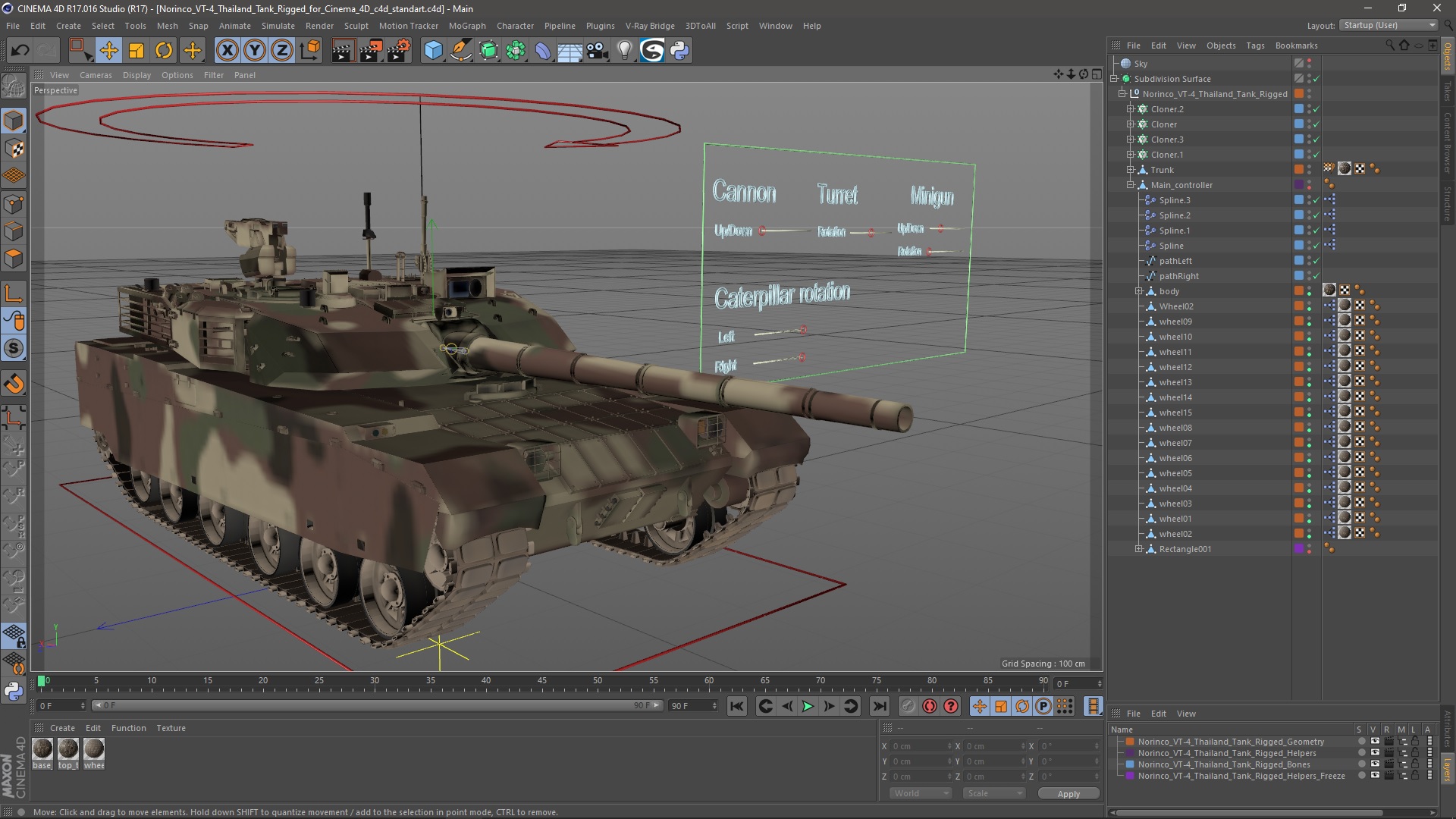Add a Light object icon
The width and height of the screenshot is (1456, 819).
(x=624, y=51)
